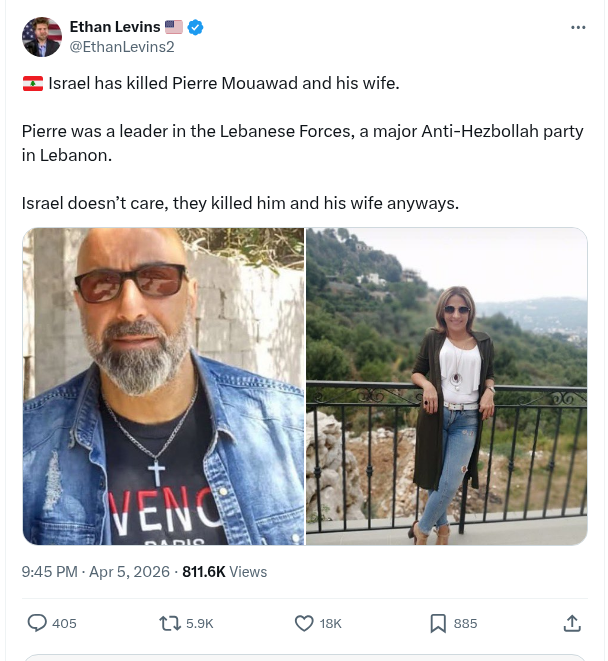Click the blue verified checkmark badge
Screen dimensions: 608x661
coord(196,27)
